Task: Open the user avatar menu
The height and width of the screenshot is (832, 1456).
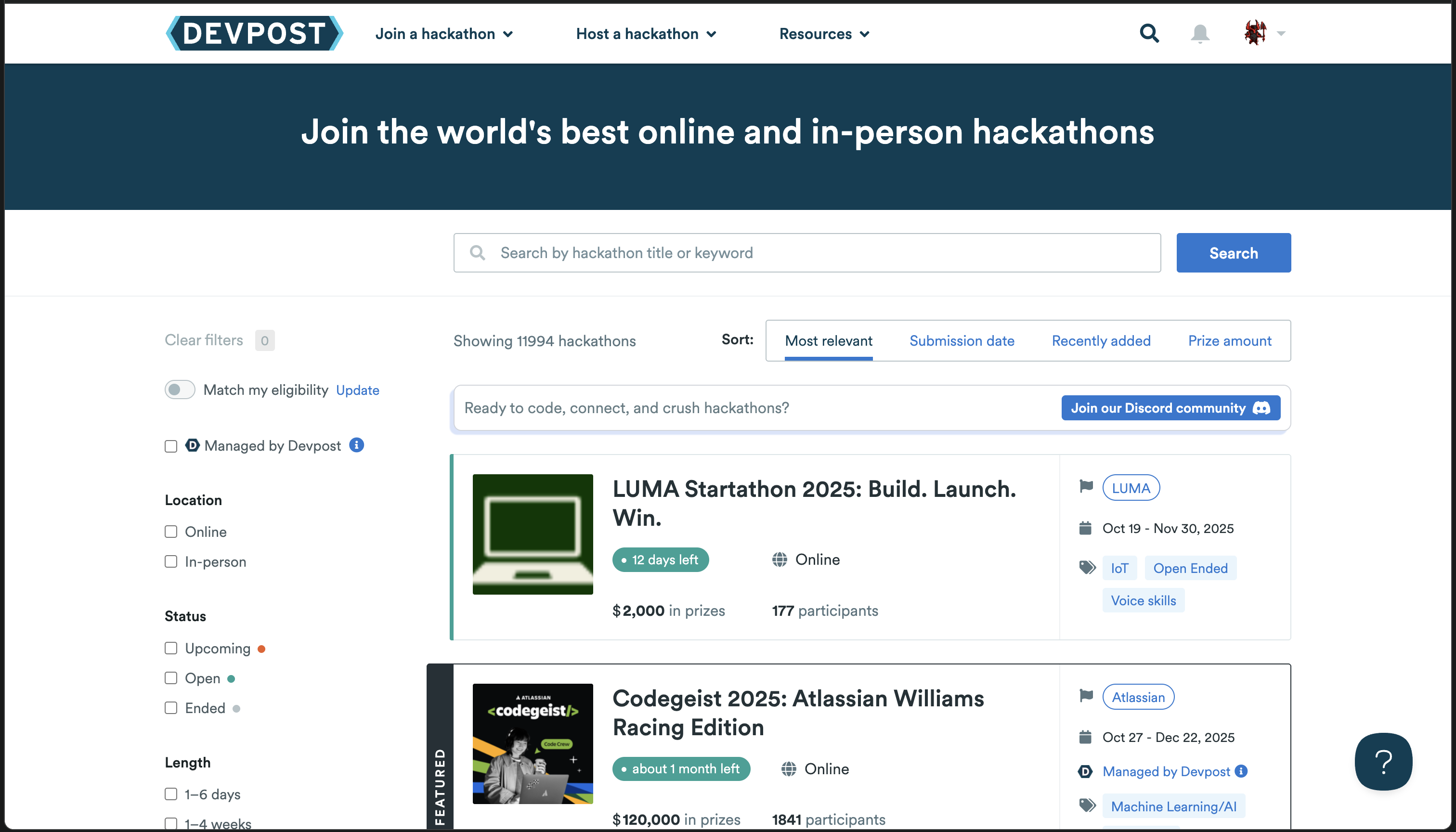Action: pyautogui.click(x=1255, y=33)
